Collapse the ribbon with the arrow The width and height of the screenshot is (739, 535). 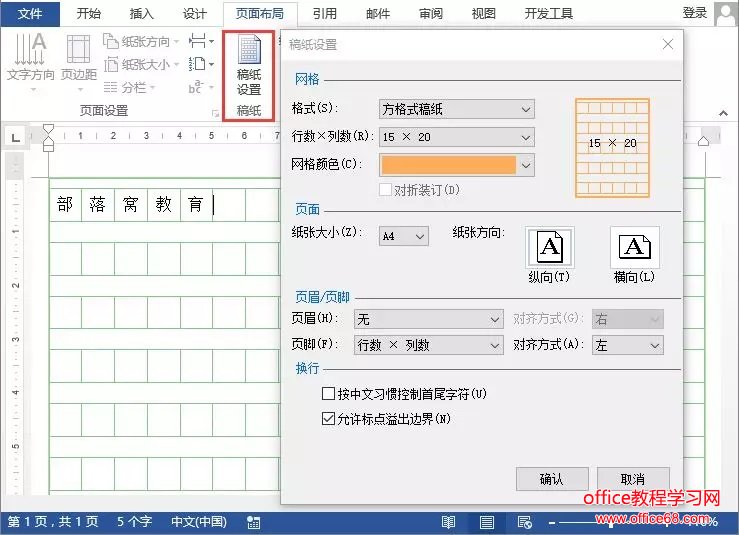(x=723, y=113)
